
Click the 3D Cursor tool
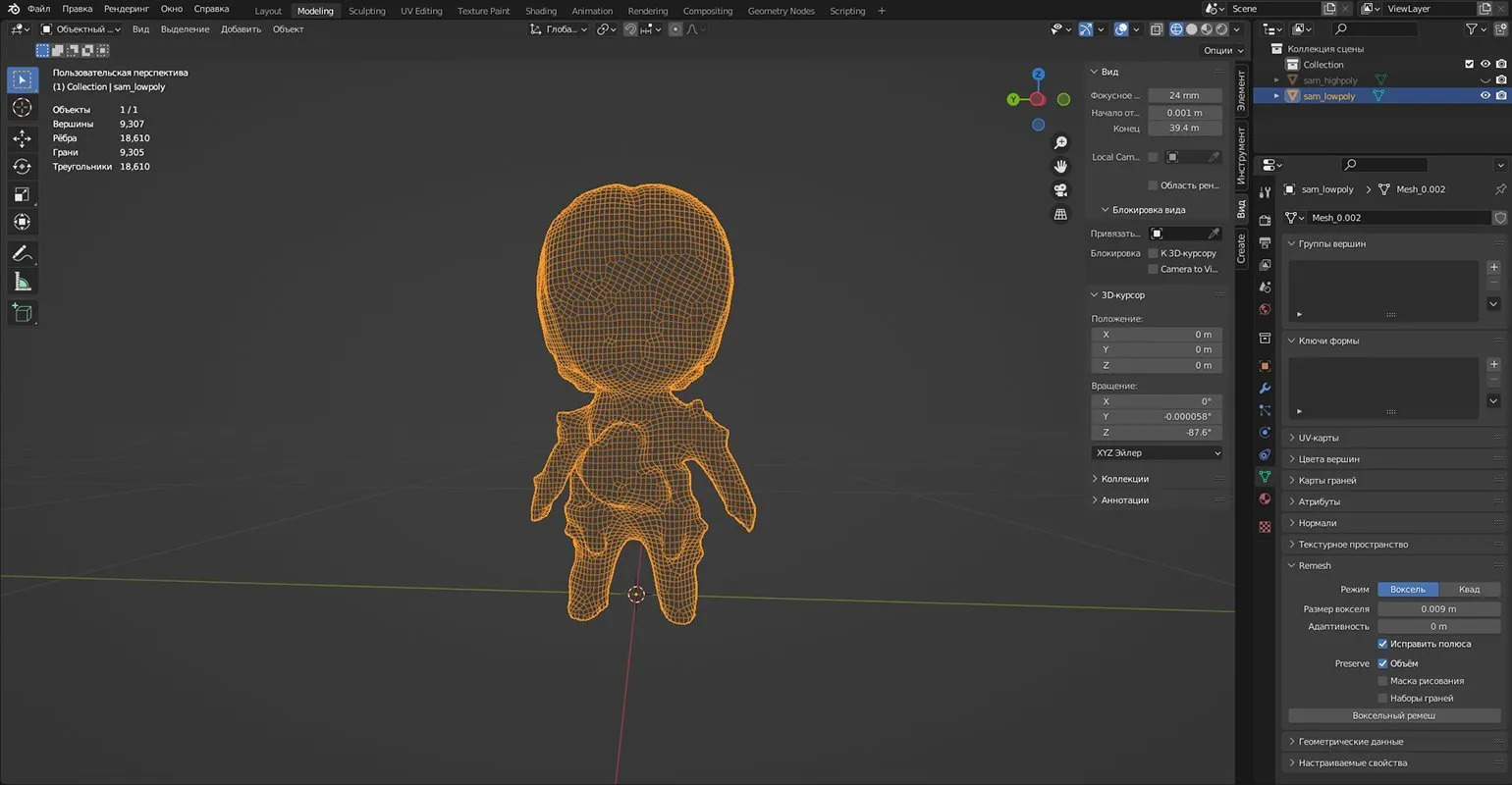coord(22,108)
